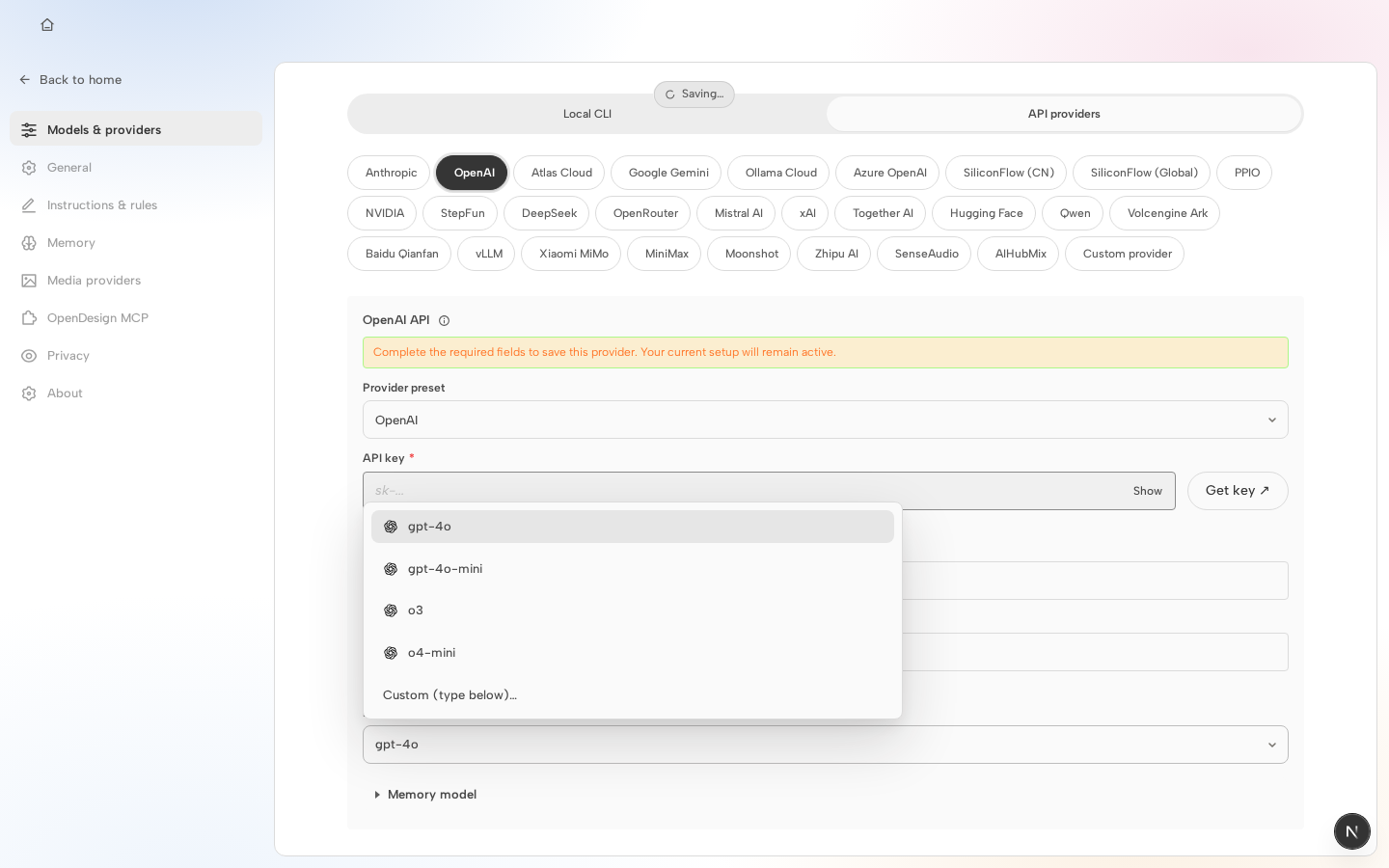
Task: Pick the xAI provider
Action: 805,213
